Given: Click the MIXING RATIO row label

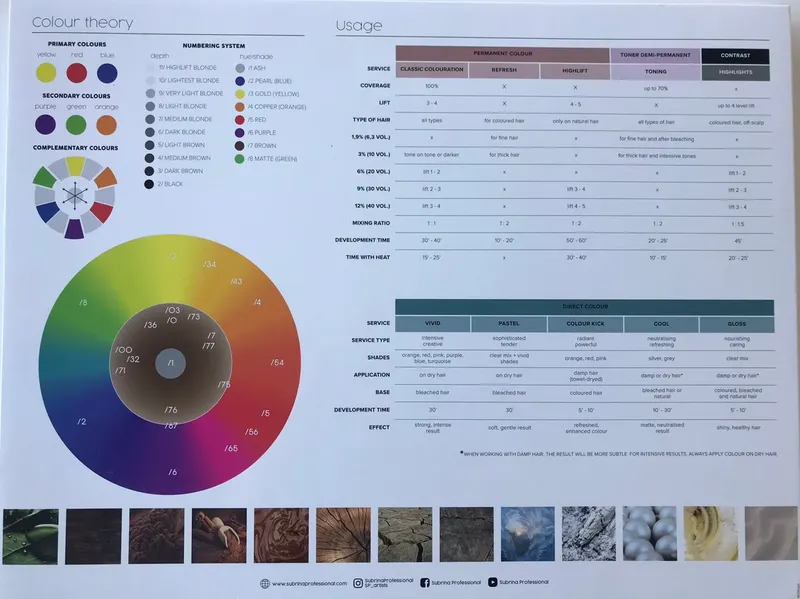Looking at the screenshot, I should click(371, 223).
